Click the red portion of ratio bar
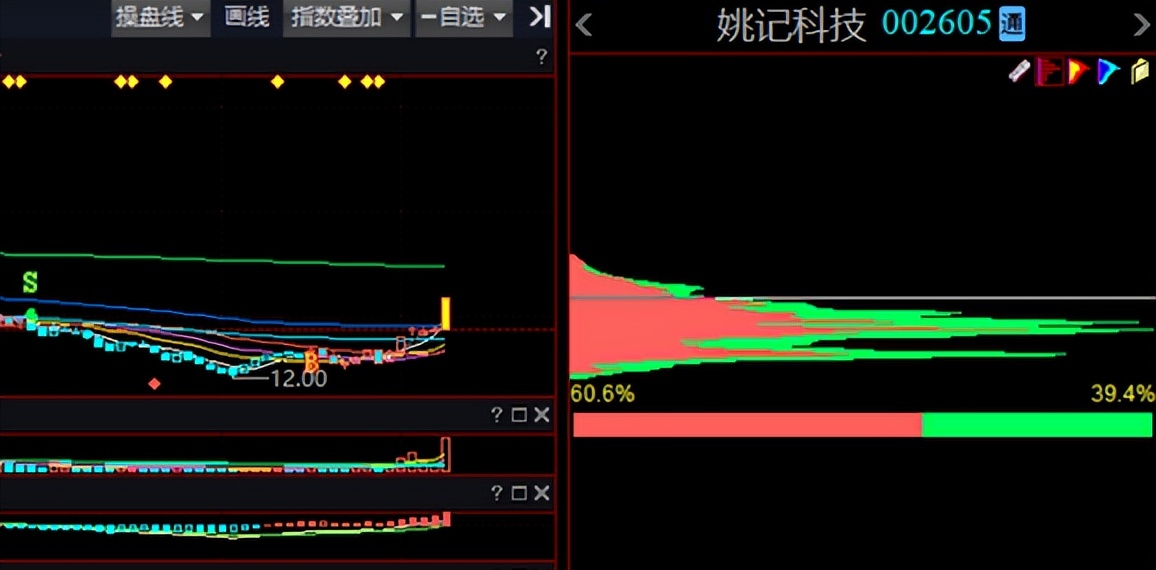The height and width of the screenshot is (570, 1156). [748, 425]
